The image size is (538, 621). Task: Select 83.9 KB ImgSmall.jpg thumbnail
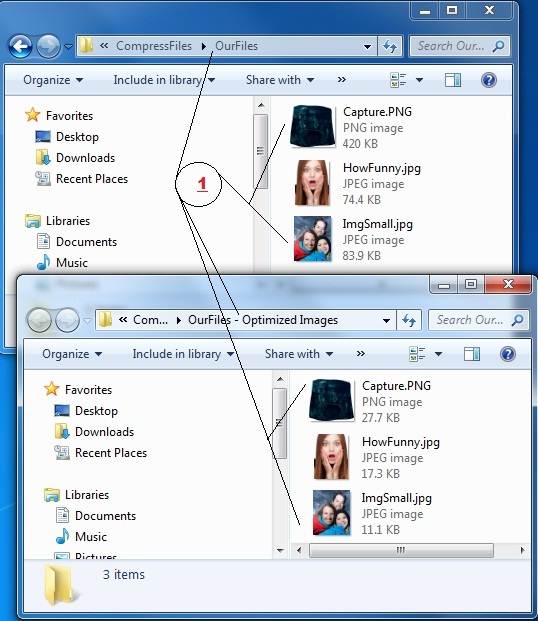(312, 239)
